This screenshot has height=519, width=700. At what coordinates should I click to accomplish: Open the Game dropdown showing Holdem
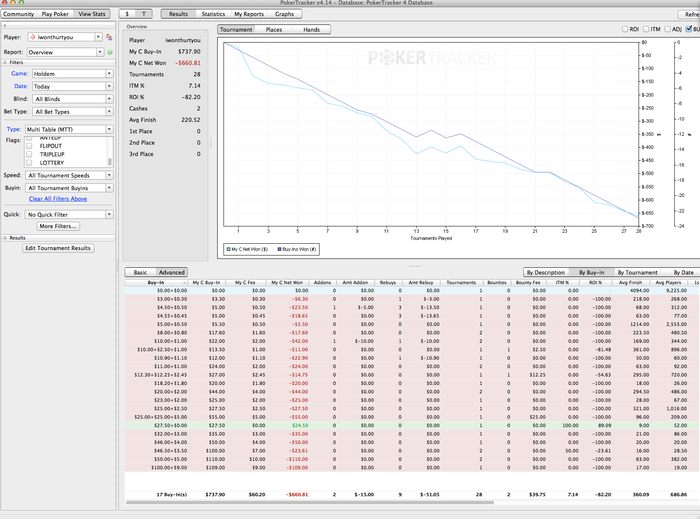point(70,73)
